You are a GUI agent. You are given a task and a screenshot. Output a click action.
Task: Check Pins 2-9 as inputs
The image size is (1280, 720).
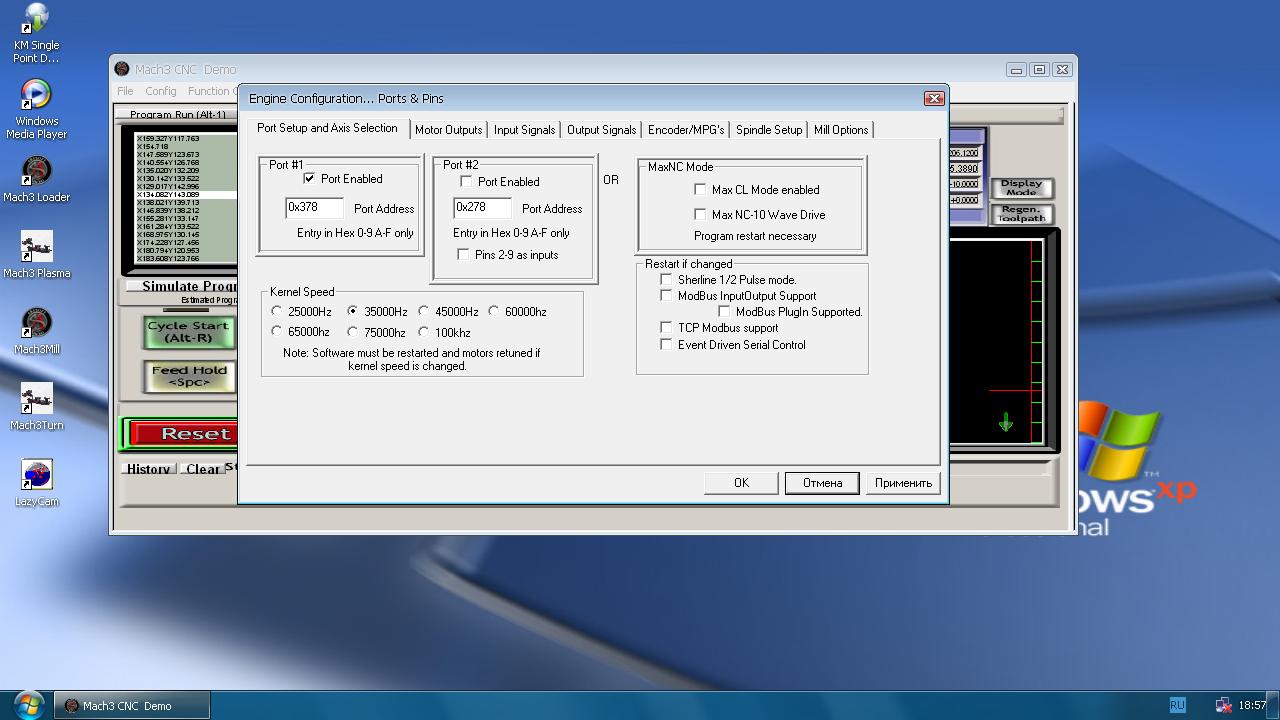(463, 255)
